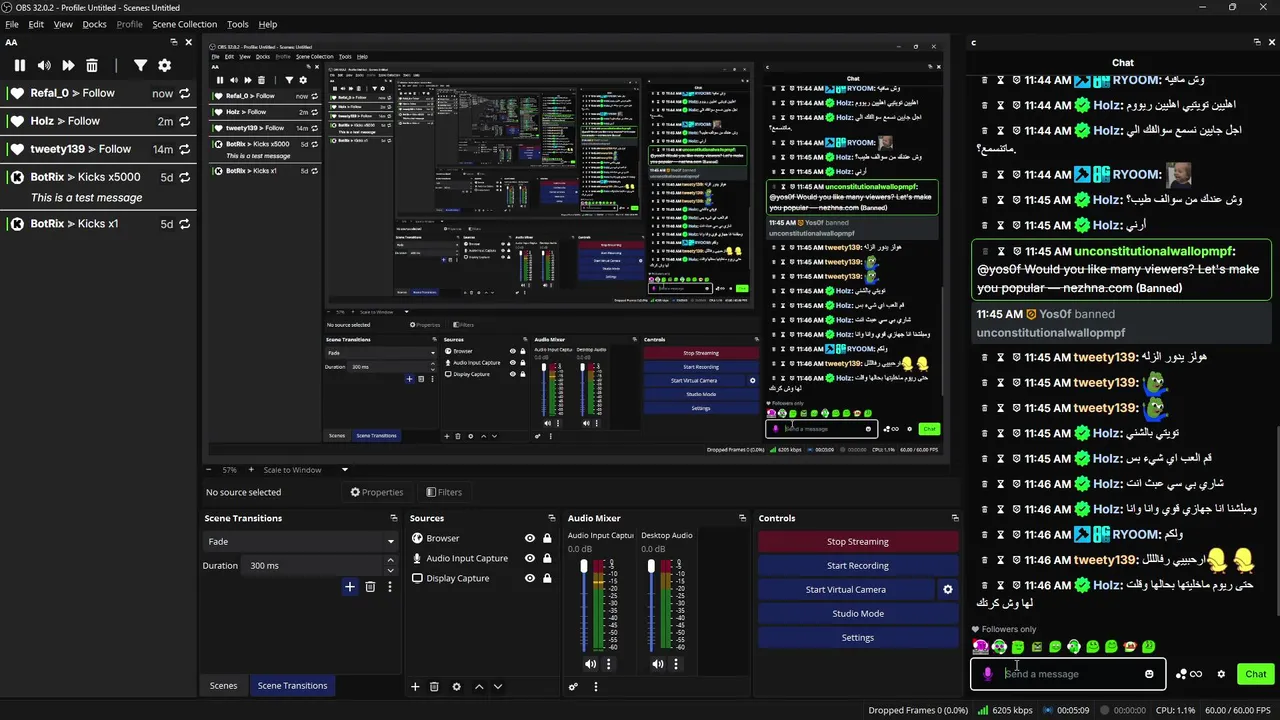Replay the tweety139 follow alert
This screenshot has width=1280, height=720.
184,149
